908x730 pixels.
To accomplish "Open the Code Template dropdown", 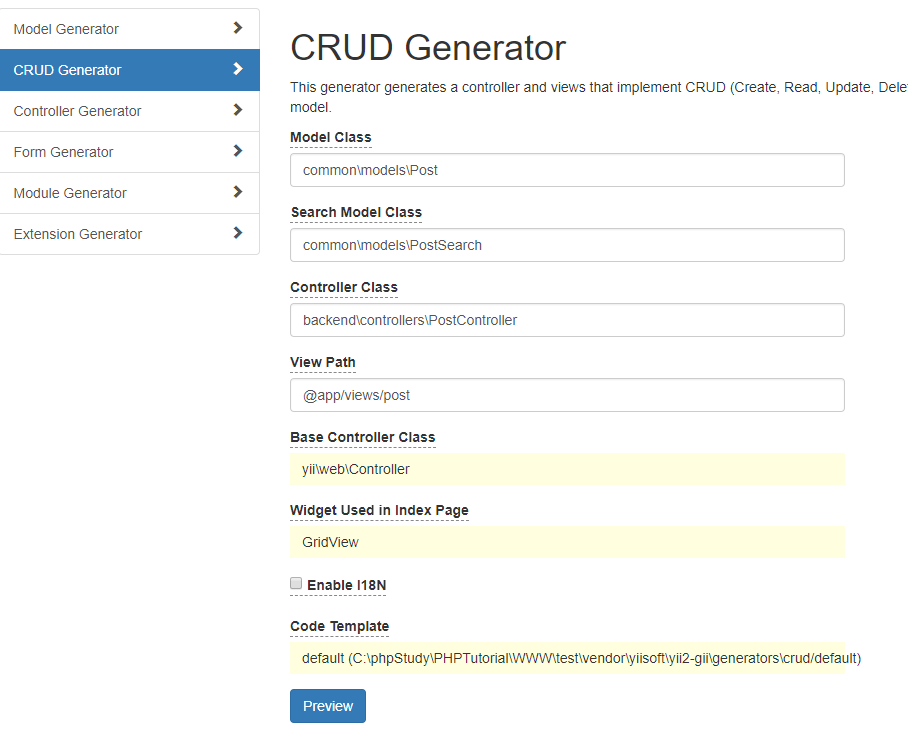I will (x=567, y=658).
